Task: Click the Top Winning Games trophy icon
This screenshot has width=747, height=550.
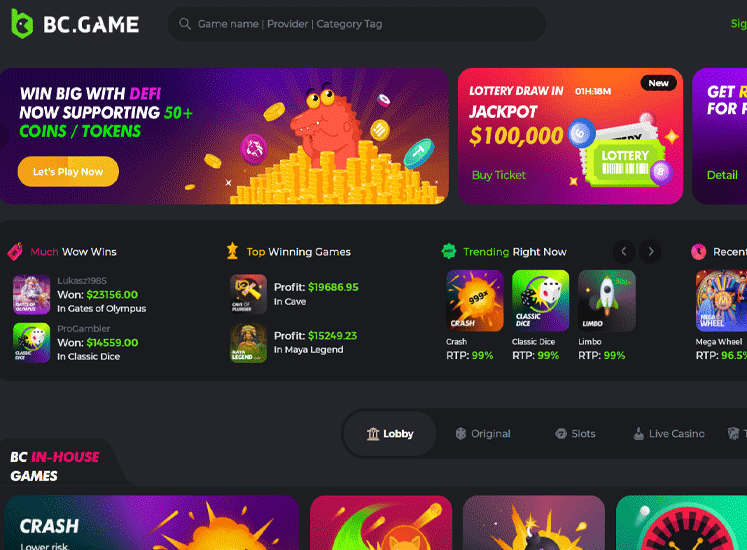Action: point(232,251)
